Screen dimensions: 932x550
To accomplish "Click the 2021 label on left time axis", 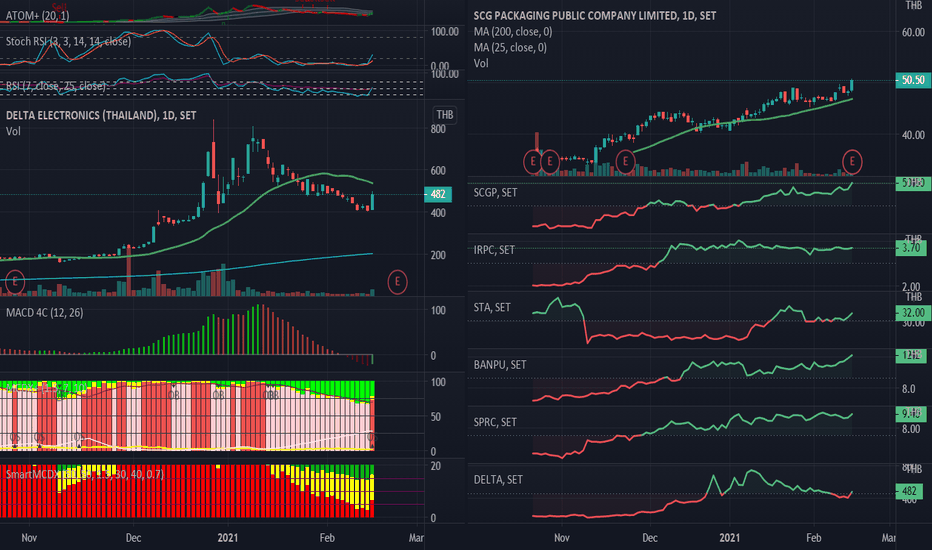I will click(x=228, y=538).
